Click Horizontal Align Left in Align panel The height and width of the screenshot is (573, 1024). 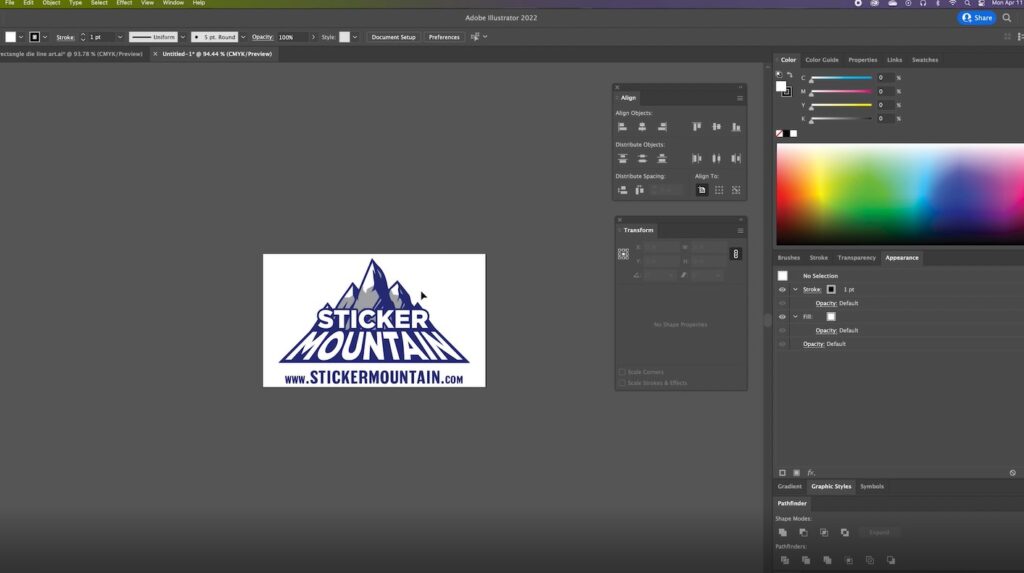622,127
